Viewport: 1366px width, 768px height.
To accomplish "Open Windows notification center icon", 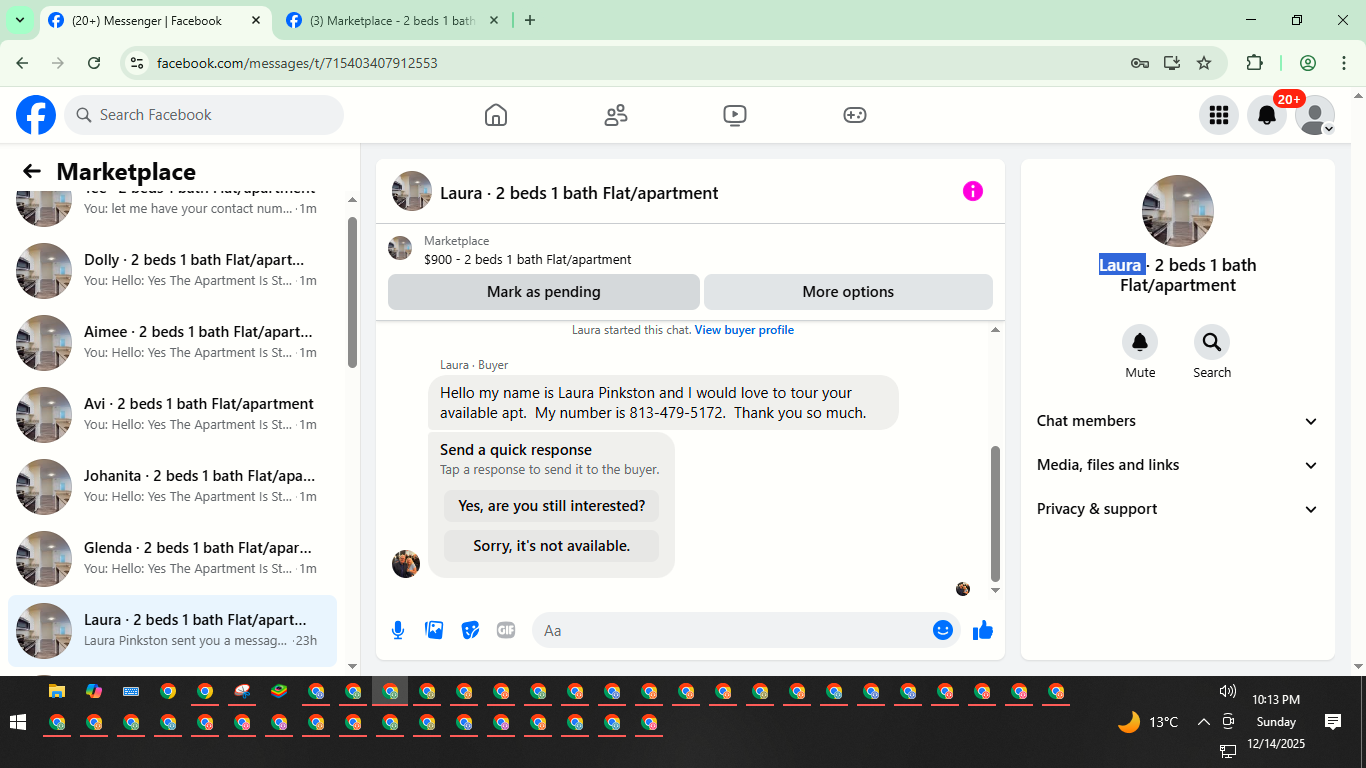I will [x=1332, y=722].
